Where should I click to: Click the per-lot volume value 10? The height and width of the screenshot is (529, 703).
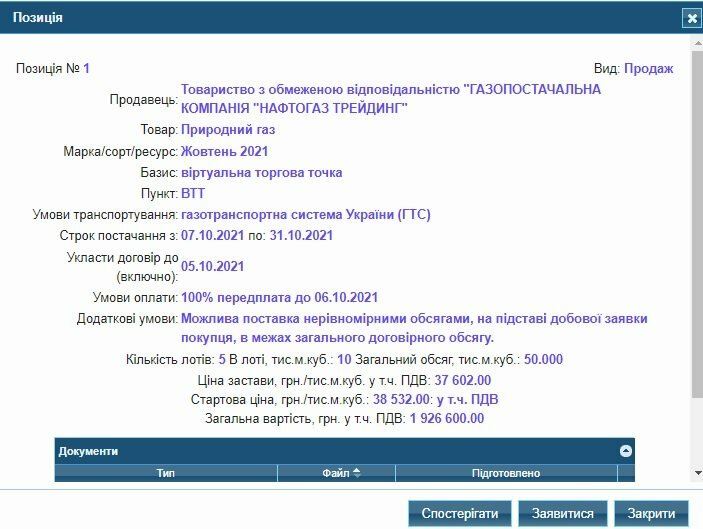(344, 359)
